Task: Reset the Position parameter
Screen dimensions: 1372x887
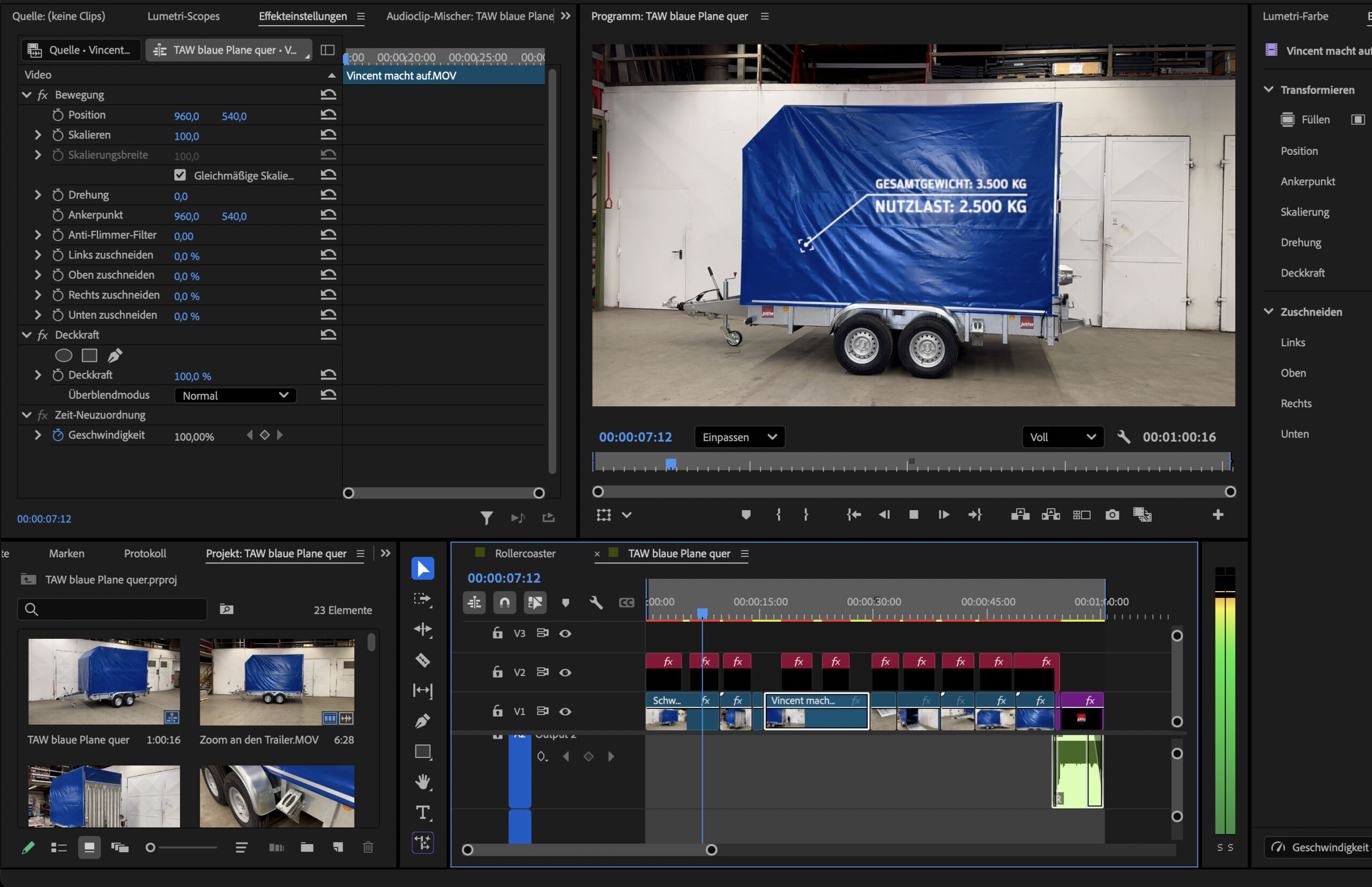Action: coord(329,115)
